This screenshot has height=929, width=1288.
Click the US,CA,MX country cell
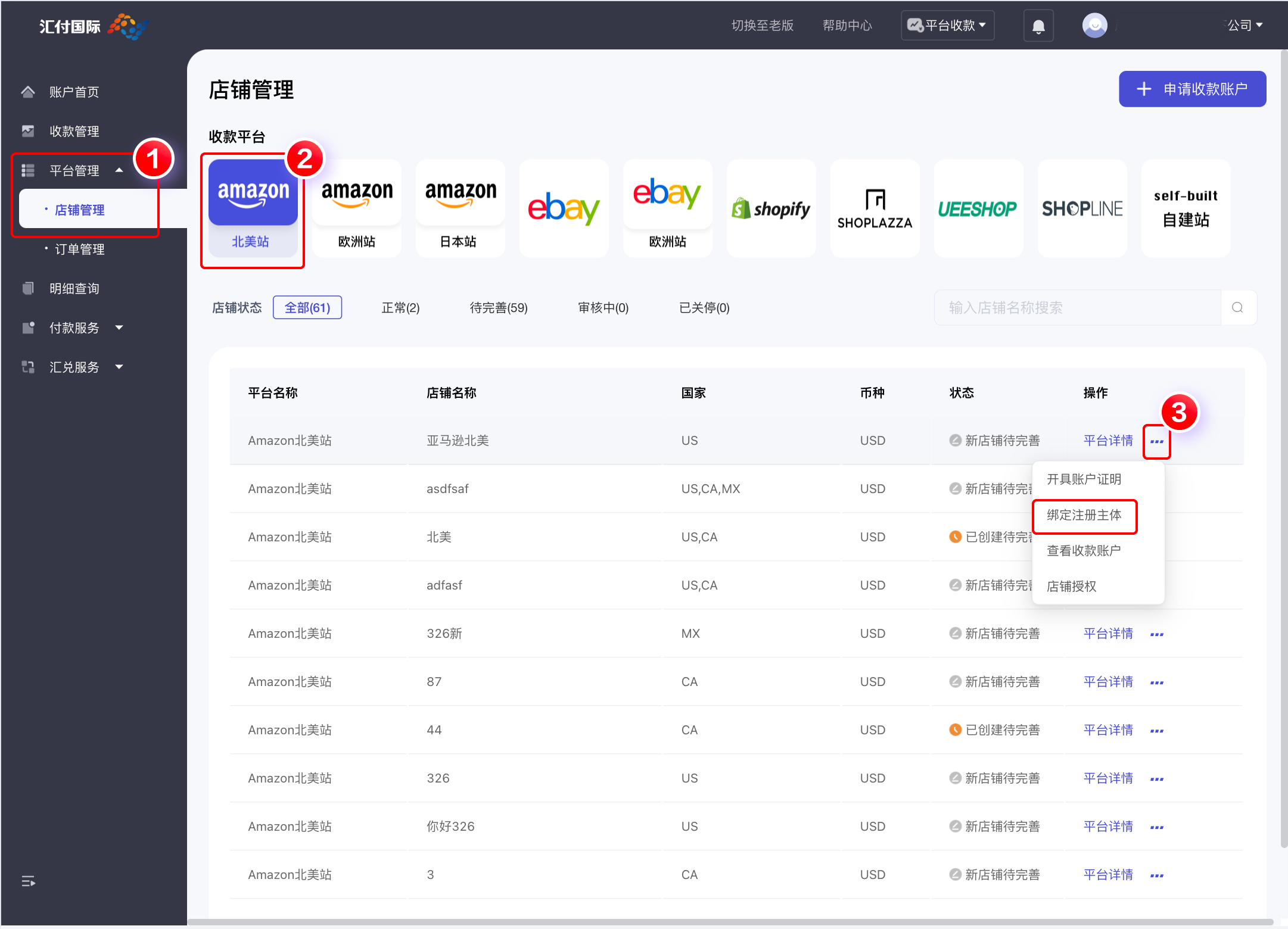click(x=711, y=489)
